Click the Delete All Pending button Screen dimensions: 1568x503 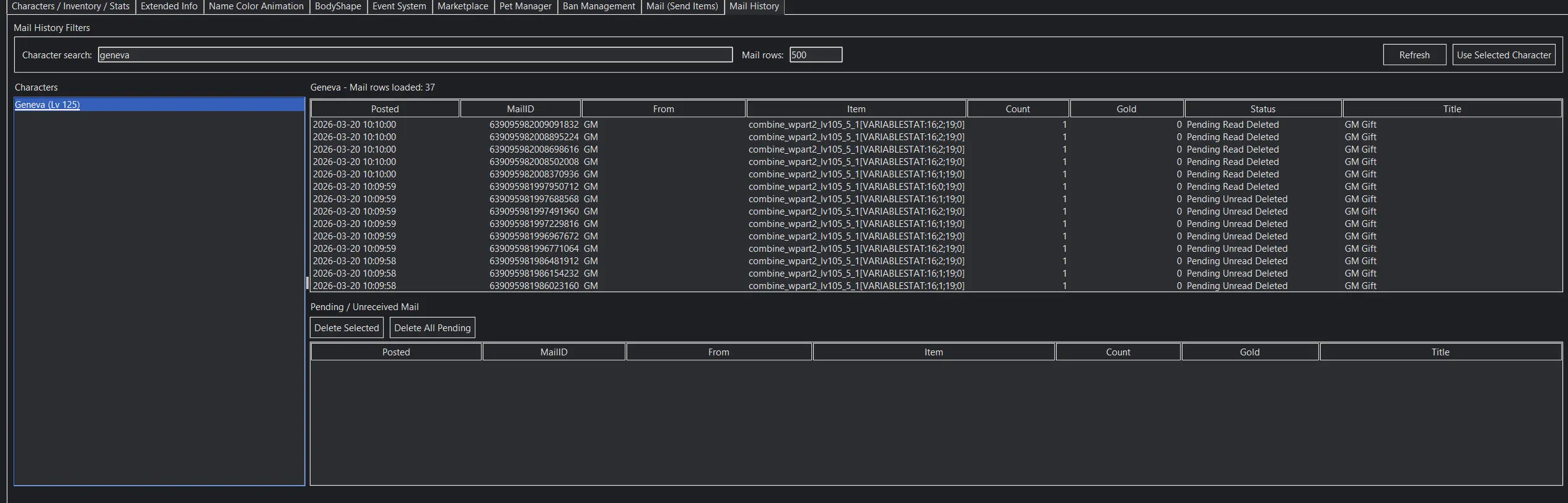coord(433,327)
